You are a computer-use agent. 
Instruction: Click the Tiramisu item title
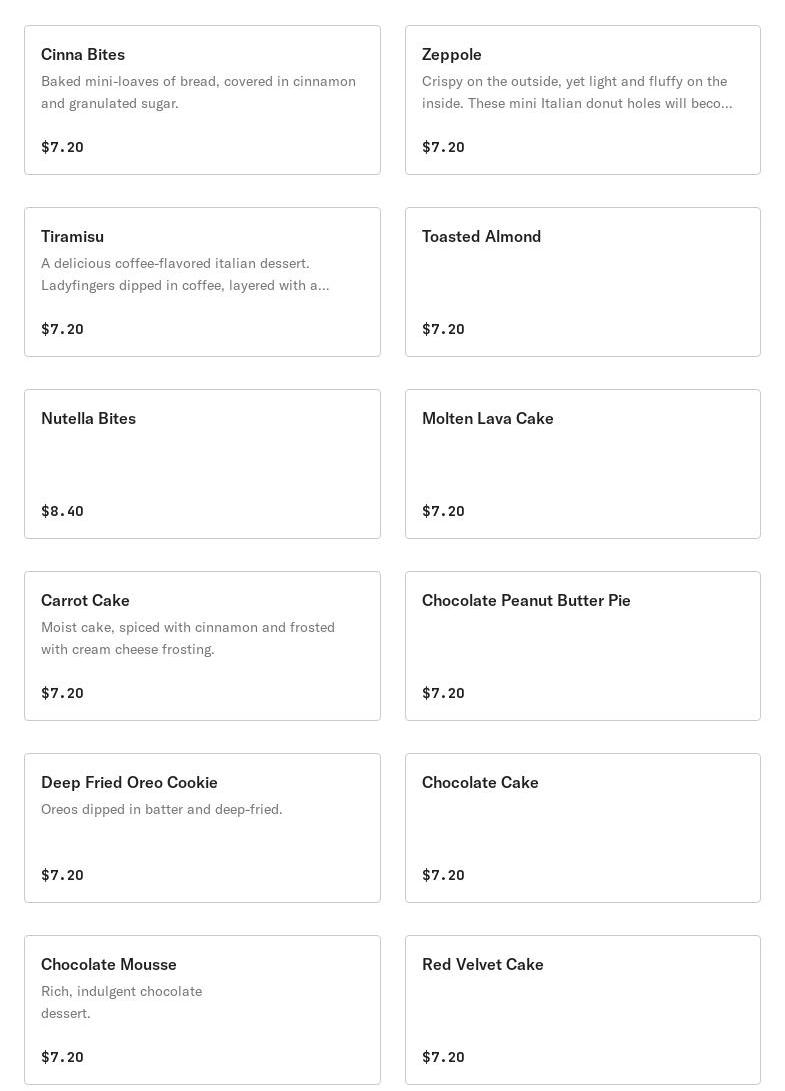[72, 237]
